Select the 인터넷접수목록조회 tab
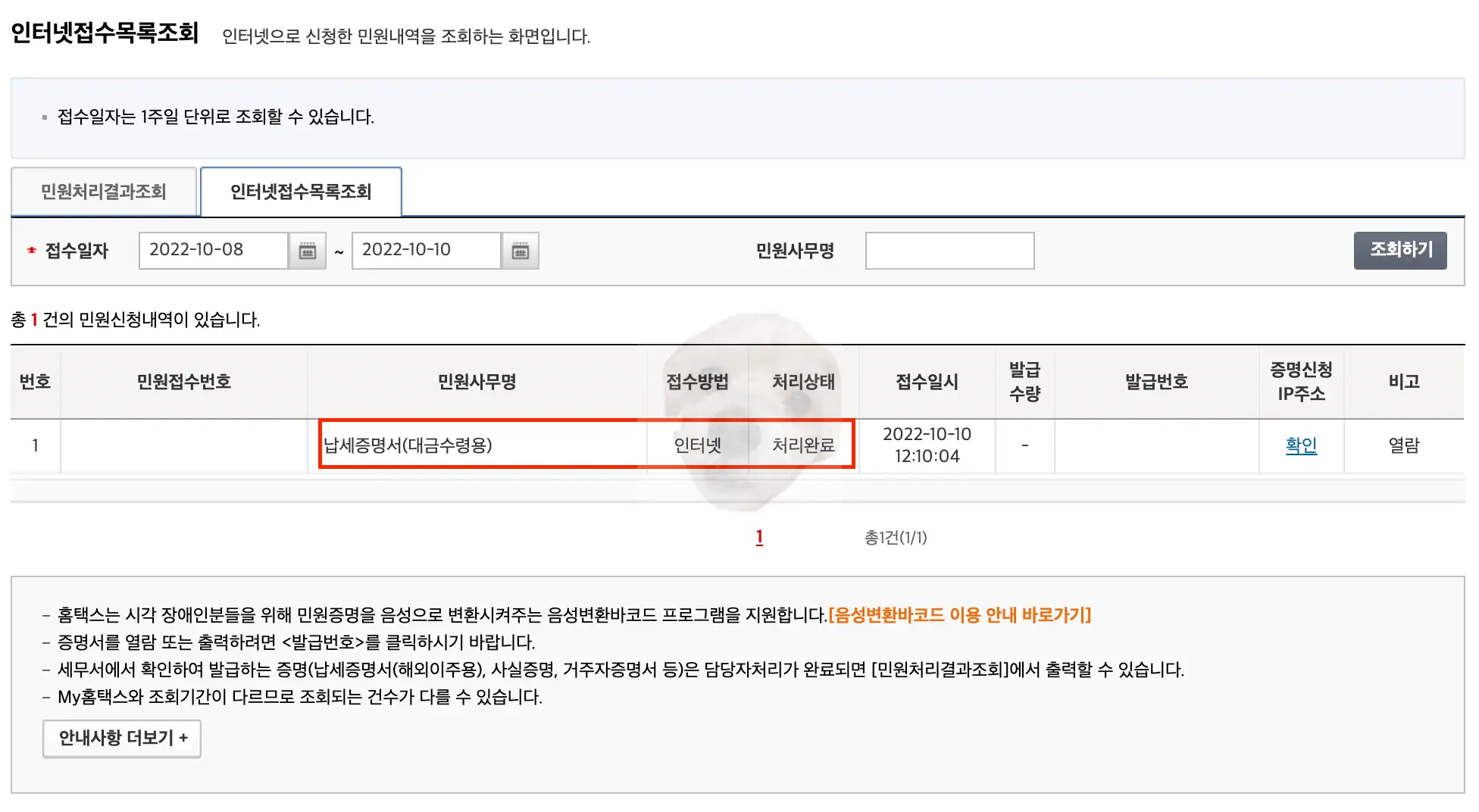 tap(301, 191)
